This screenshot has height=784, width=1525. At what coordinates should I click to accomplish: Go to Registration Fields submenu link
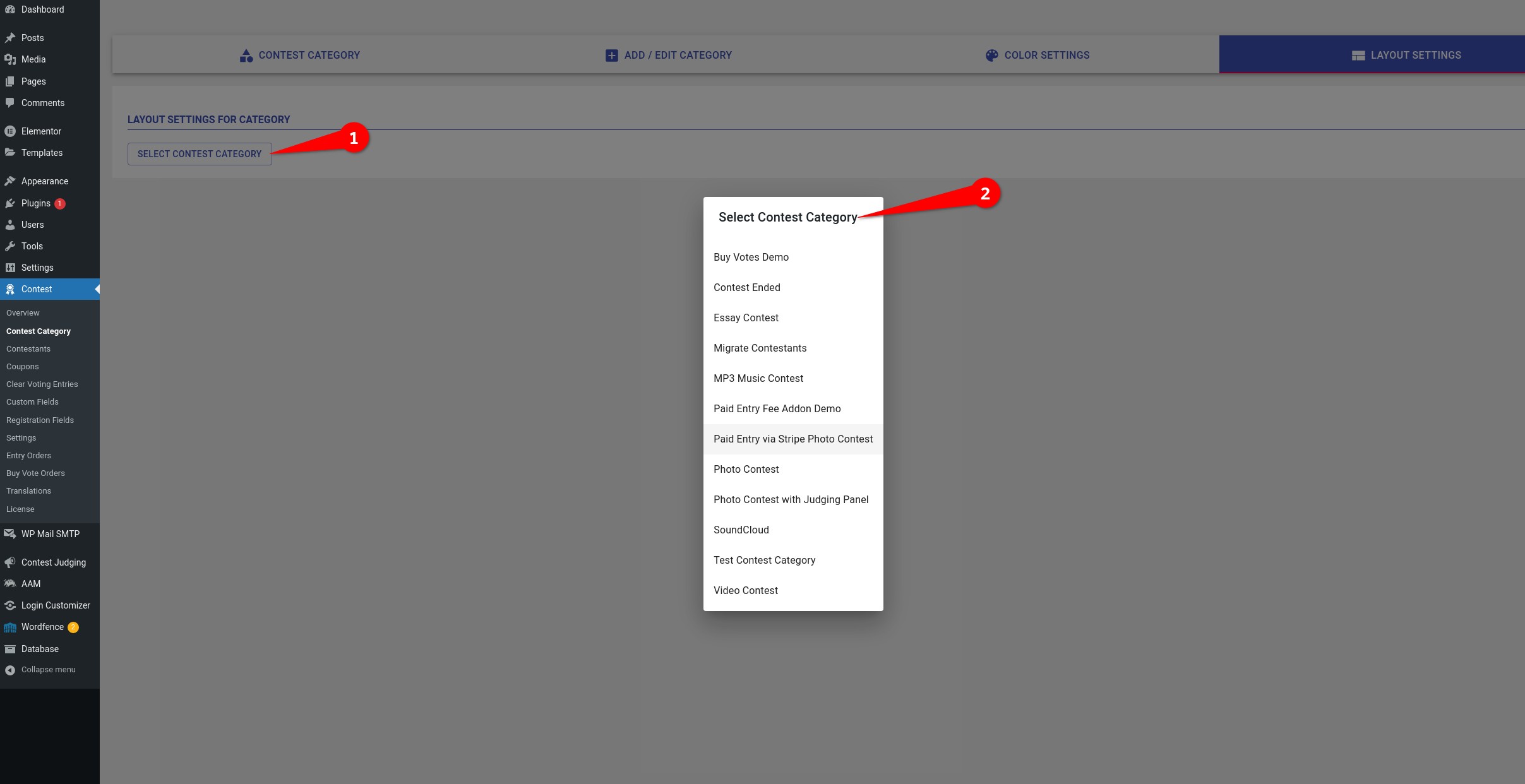pyautogui.click(x=40, y=420)
